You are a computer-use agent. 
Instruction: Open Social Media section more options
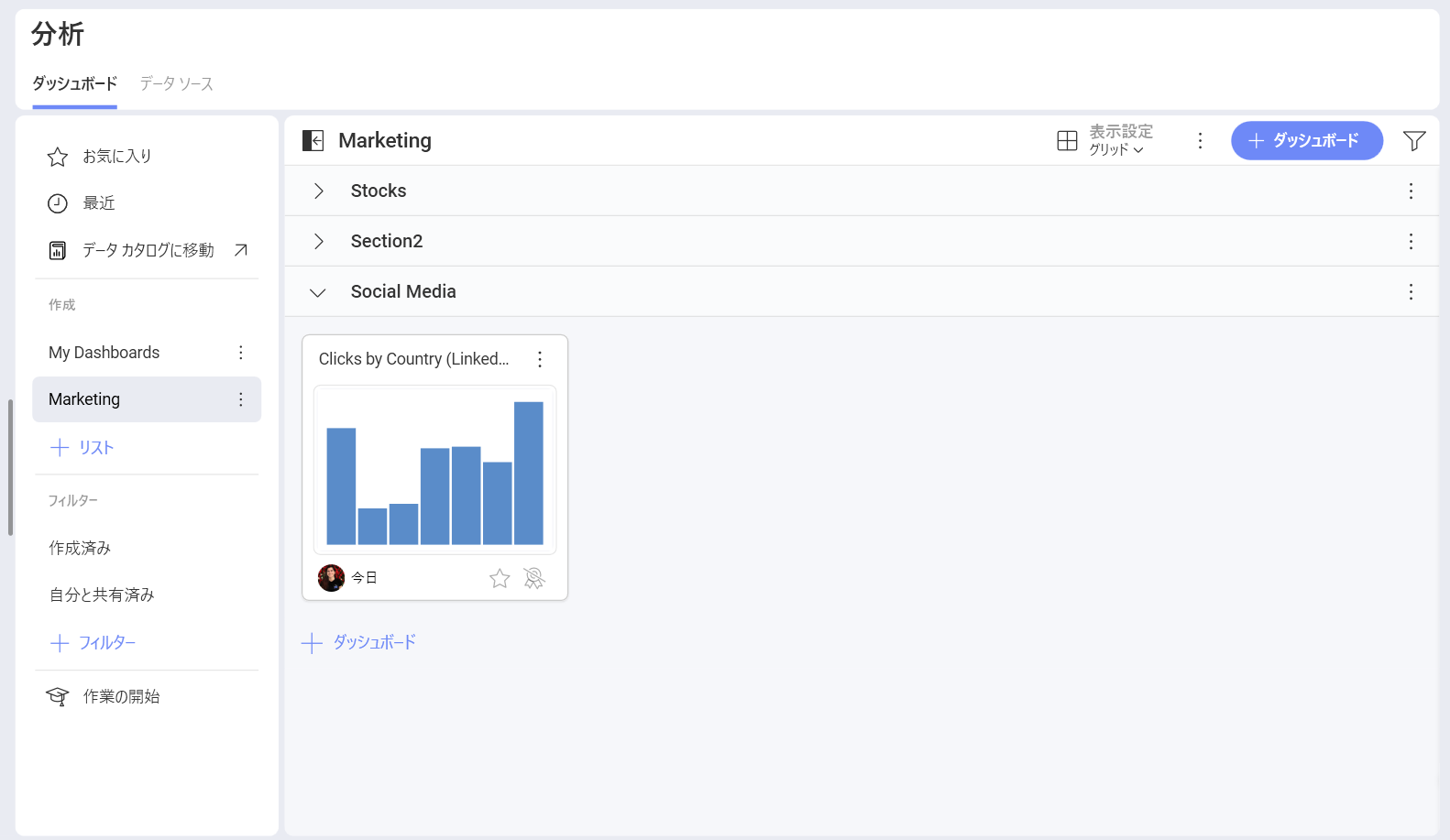[1411, 291]
